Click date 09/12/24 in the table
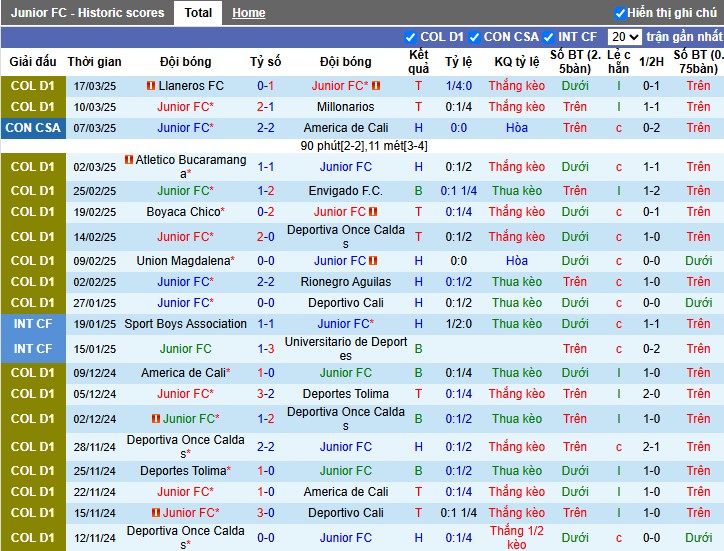Image resolution: width=724 pixels, height=551 pixels. coord(94,373)
